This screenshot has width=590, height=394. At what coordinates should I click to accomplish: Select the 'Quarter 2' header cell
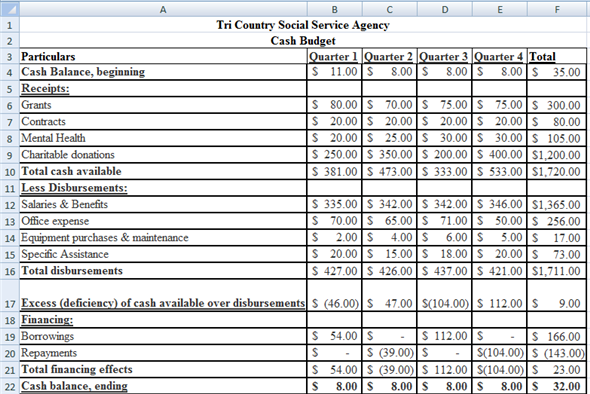click(389, 56)
